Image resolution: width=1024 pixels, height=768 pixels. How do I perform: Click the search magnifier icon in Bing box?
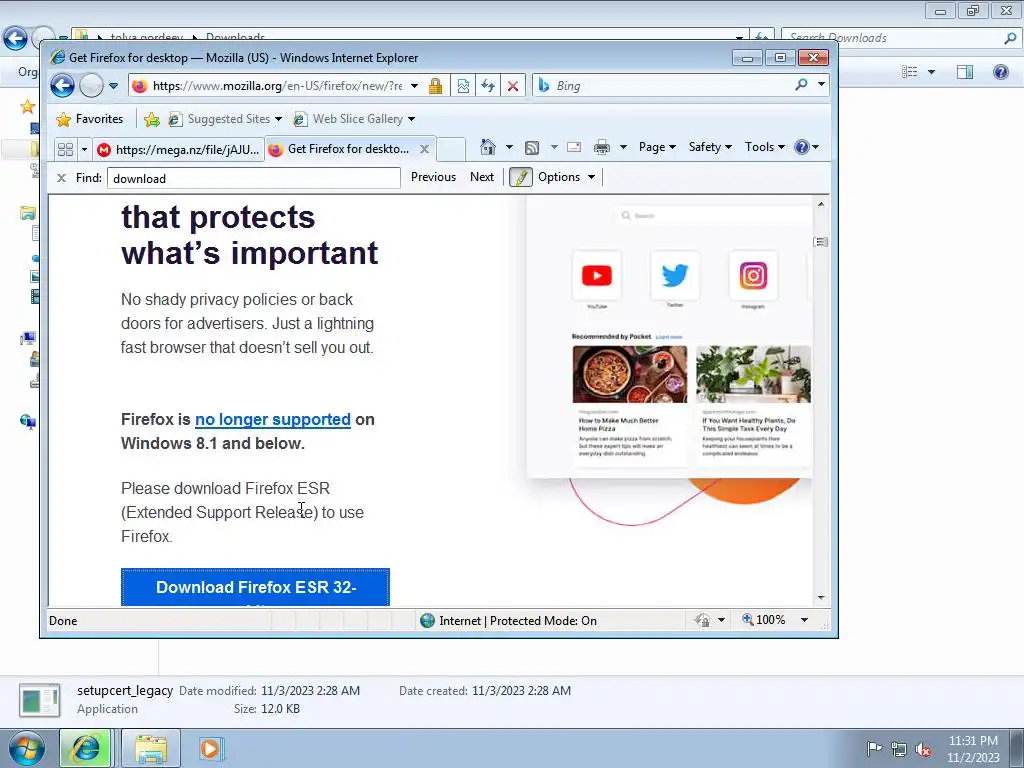click(801, 85)
